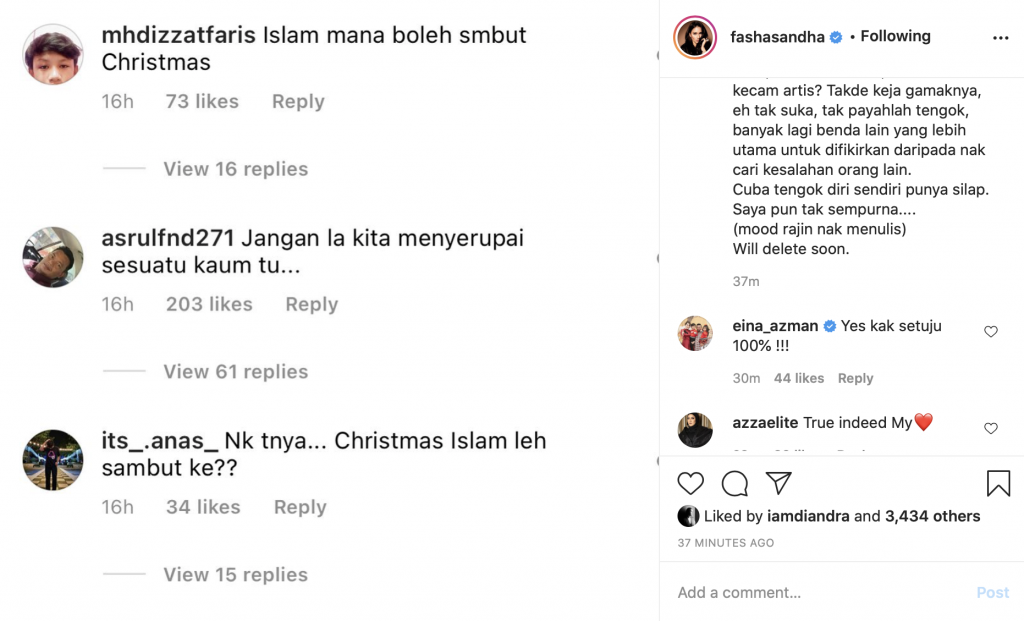Like the post with heart icon

pyautogui.click(x=690, y=483)
